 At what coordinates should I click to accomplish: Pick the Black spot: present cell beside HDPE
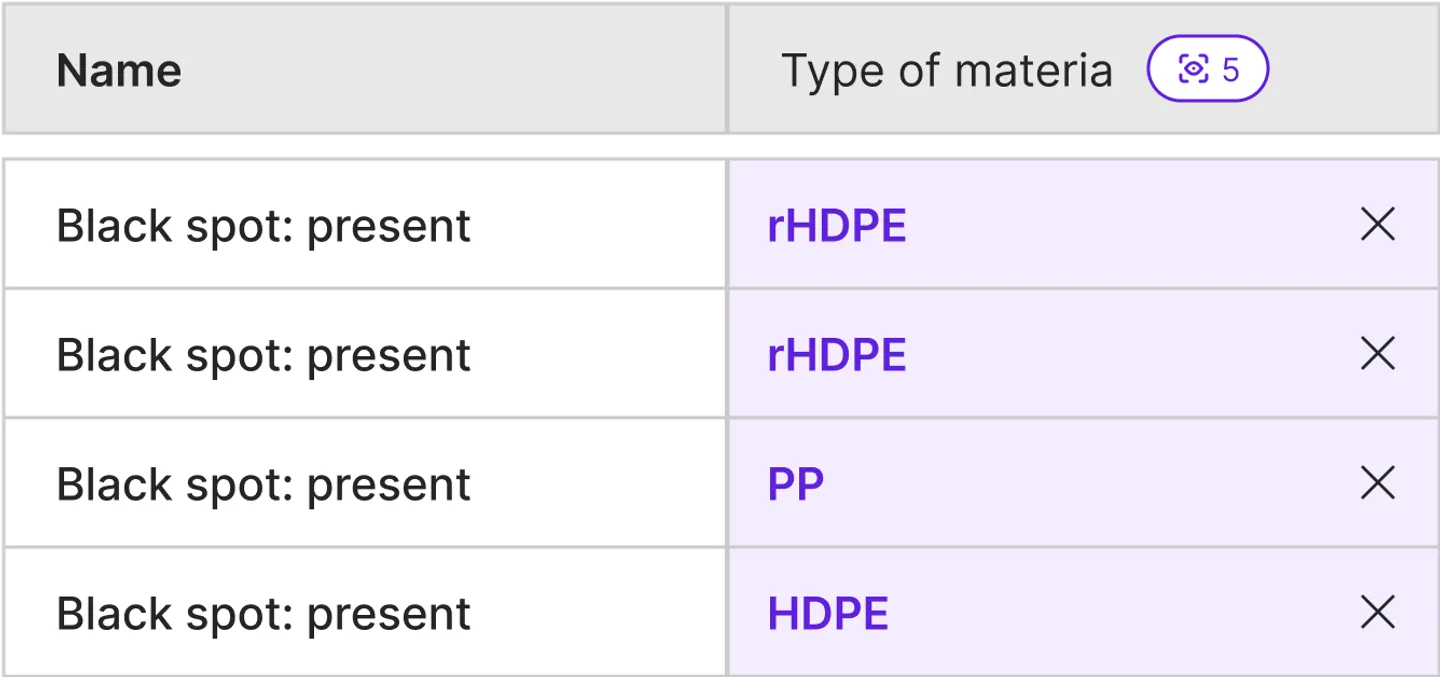pos(263,613)
